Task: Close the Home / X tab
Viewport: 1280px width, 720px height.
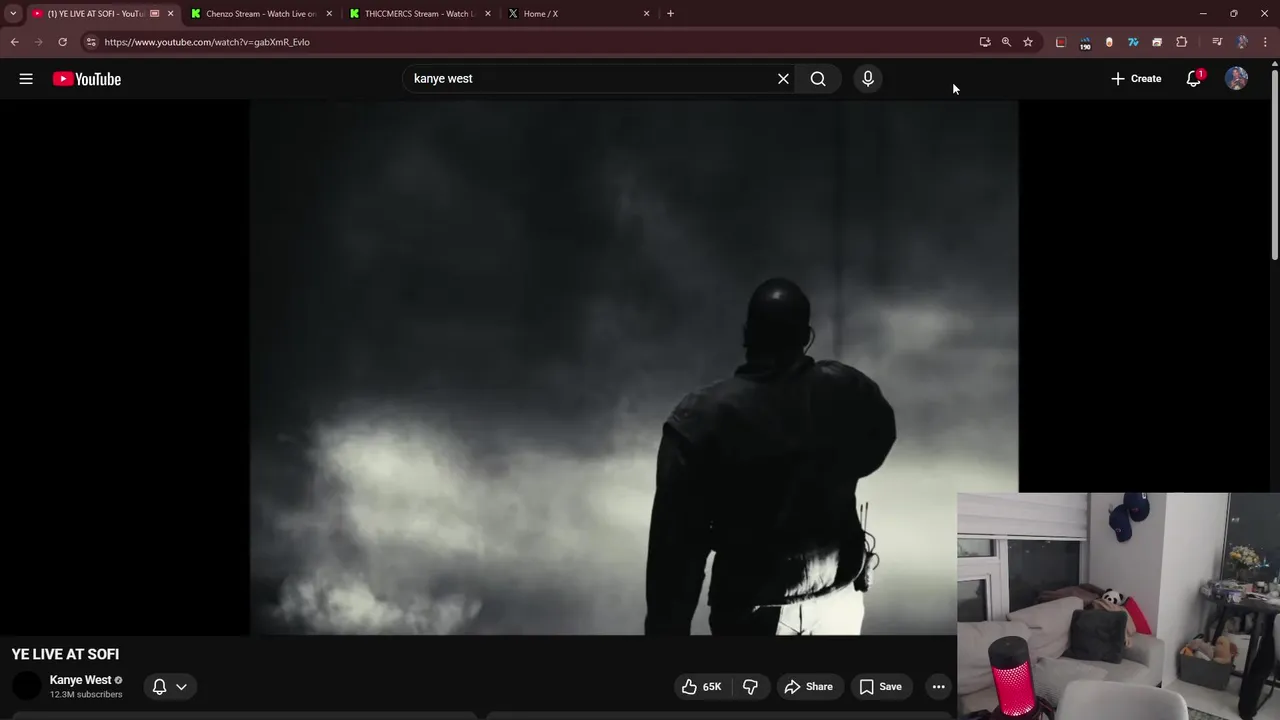Action: [x=646, y=14]
